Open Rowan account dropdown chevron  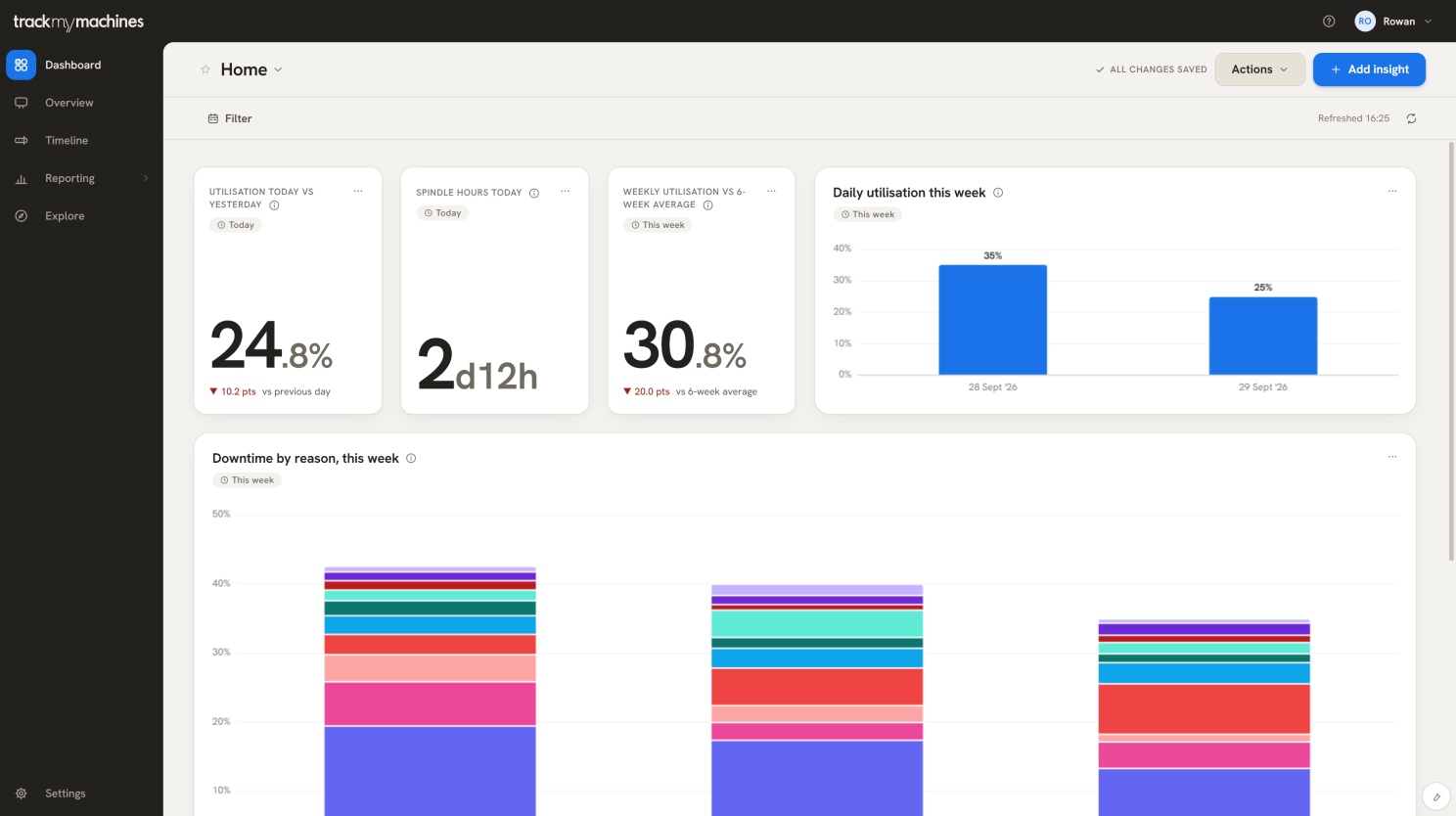tap(1428, 22)
